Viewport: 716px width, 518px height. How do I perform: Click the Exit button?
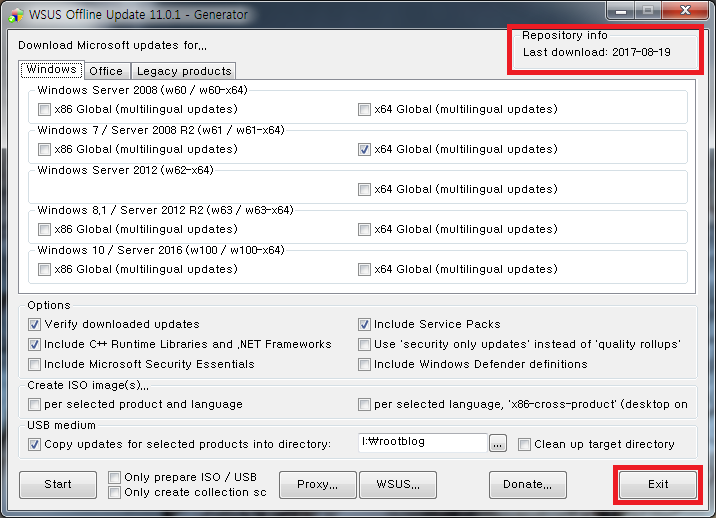click(658, 485)
